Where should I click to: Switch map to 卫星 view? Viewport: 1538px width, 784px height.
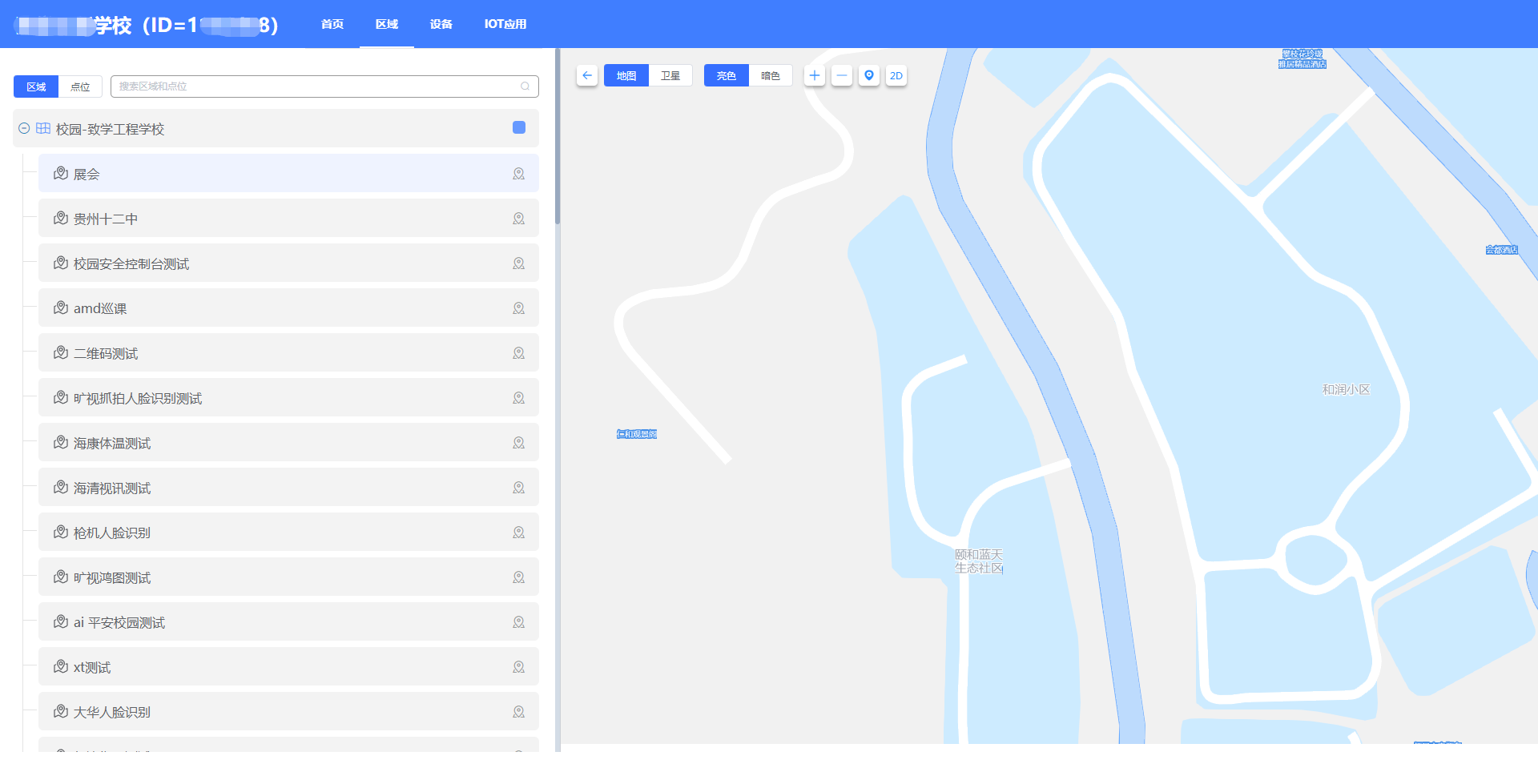coord(670,75)
